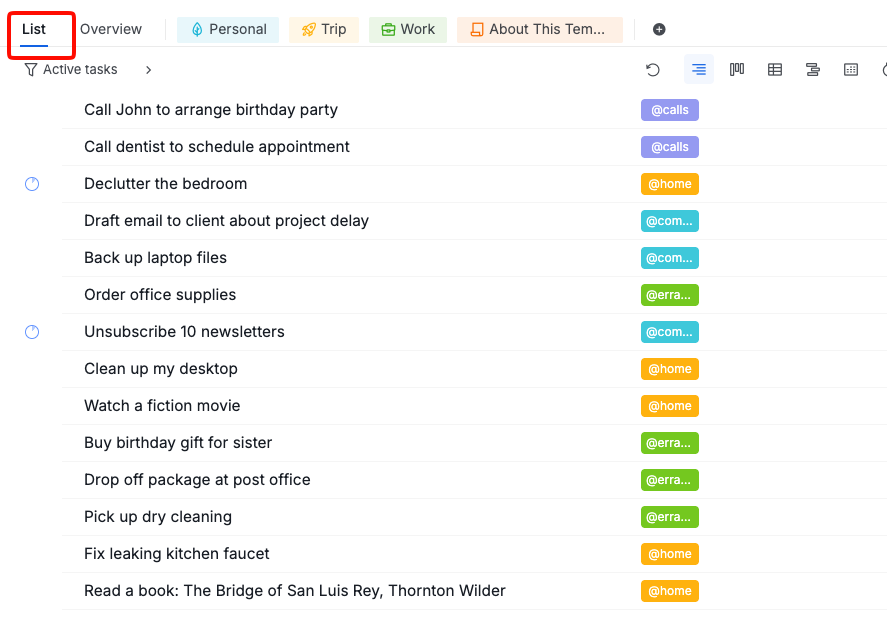Viewport: 887px width, 621px height.
Task: Click @erra... tag on Drop off package row
Action: pos(670,480)
